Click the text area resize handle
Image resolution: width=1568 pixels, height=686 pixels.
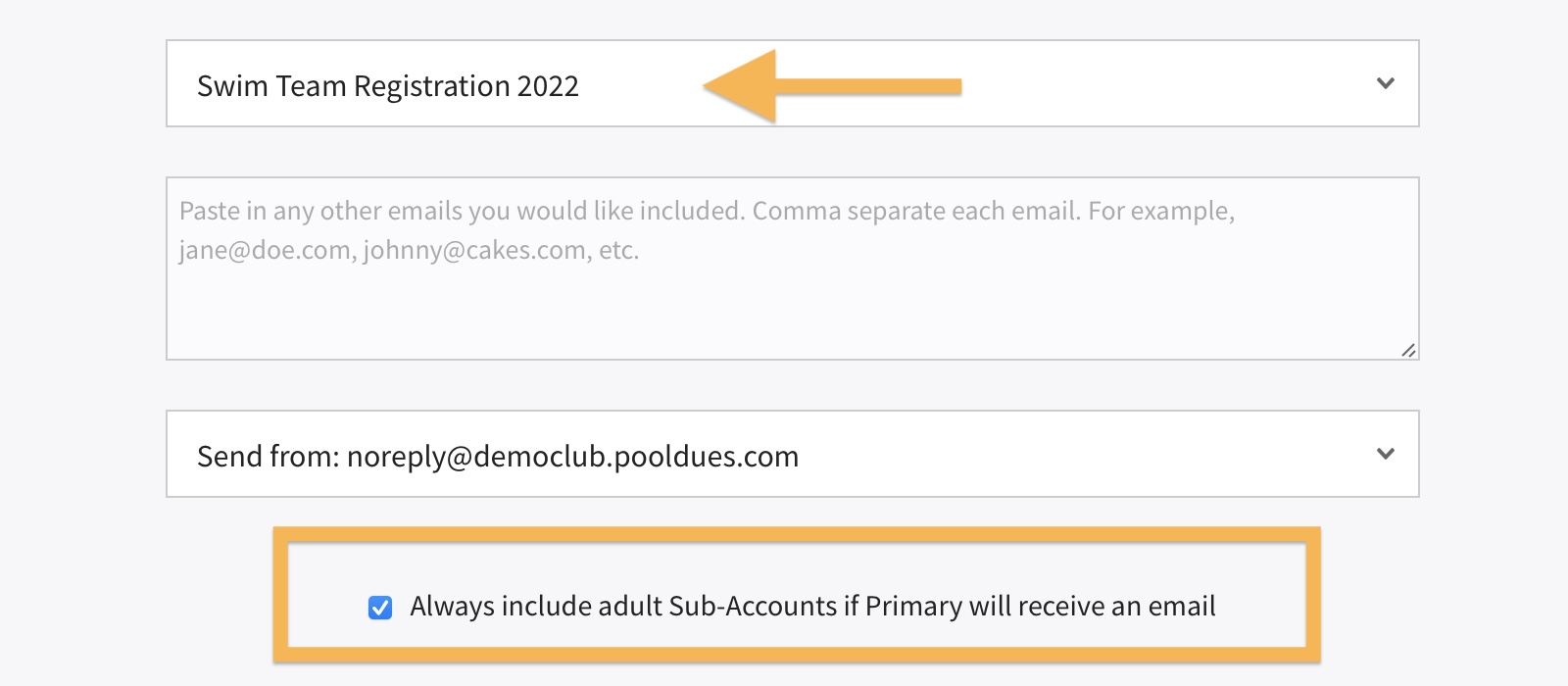[x=1408, y=350]
